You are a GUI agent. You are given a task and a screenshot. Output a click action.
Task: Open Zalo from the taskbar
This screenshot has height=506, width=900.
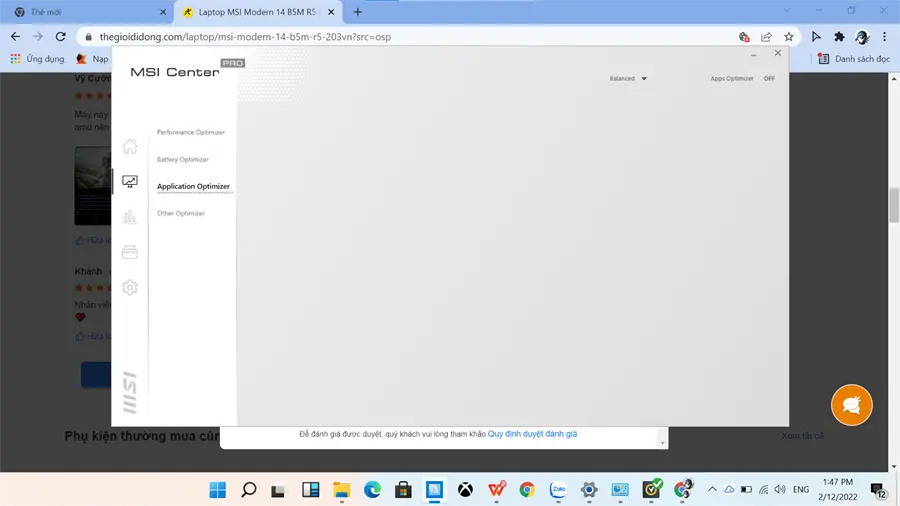558,490
